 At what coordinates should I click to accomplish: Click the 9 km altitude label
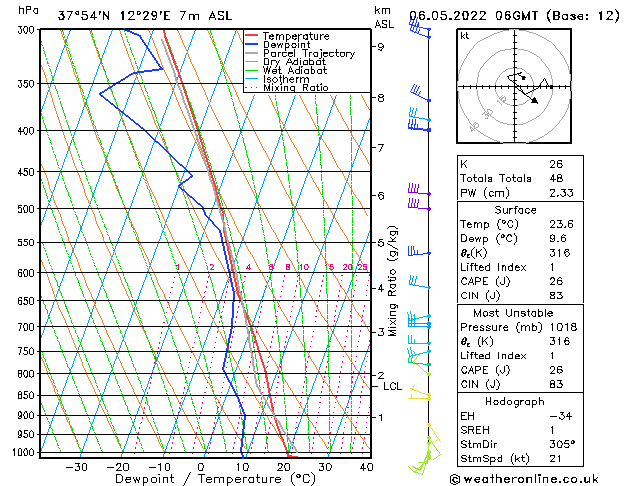coord(380,47)
